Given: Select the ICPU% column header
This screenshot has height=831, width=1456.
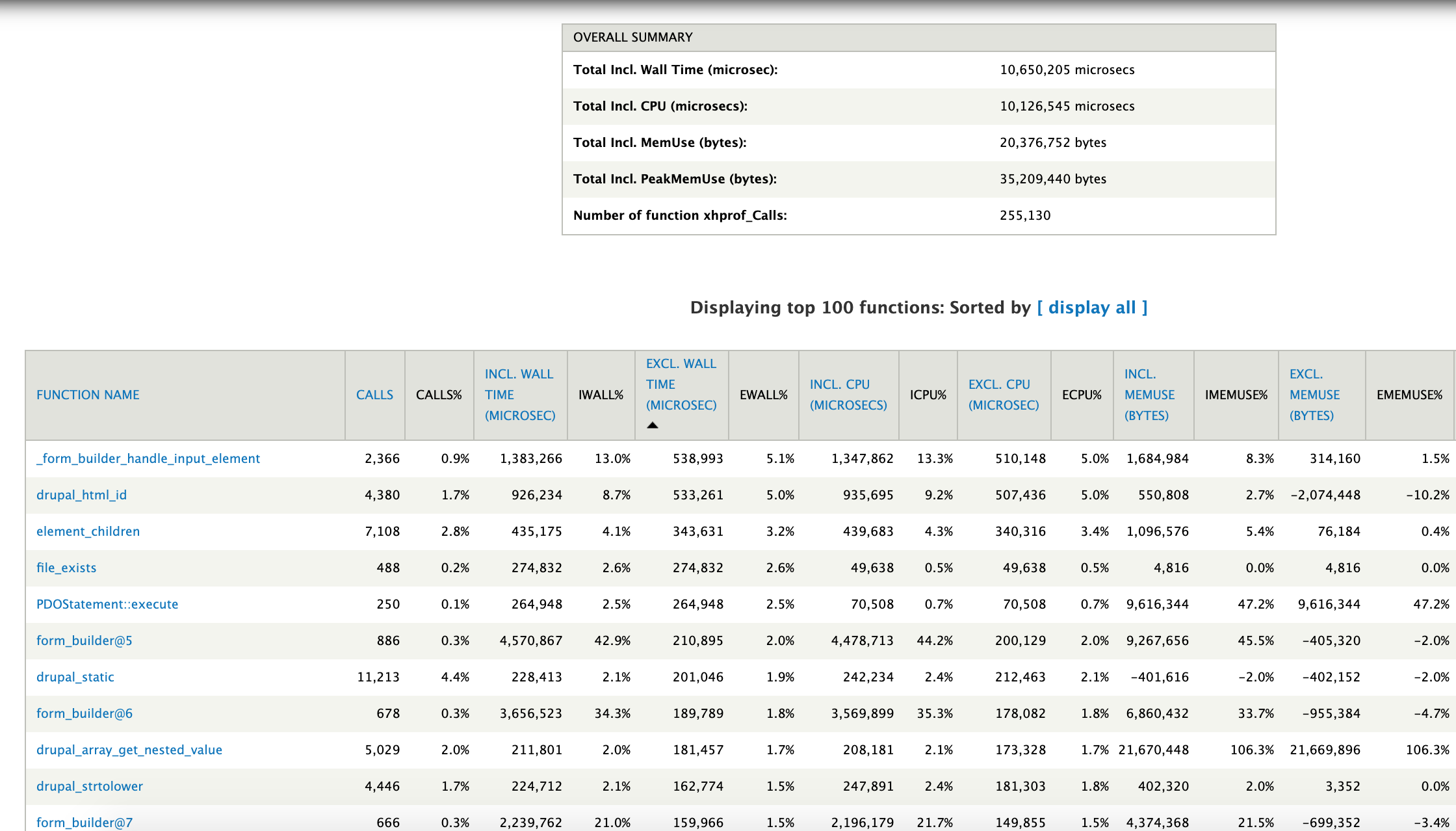Looking at the screenshot, I should 928,395.
